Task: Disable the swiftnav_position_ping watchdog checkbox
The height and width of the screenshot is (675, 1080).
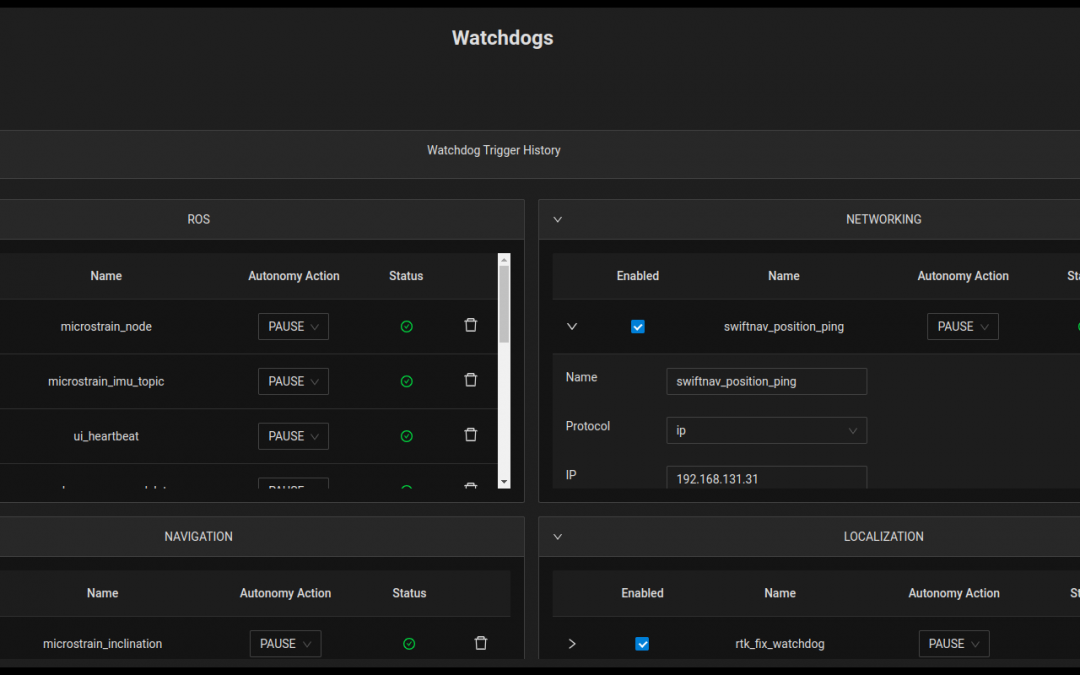Action: coord(638,327)
